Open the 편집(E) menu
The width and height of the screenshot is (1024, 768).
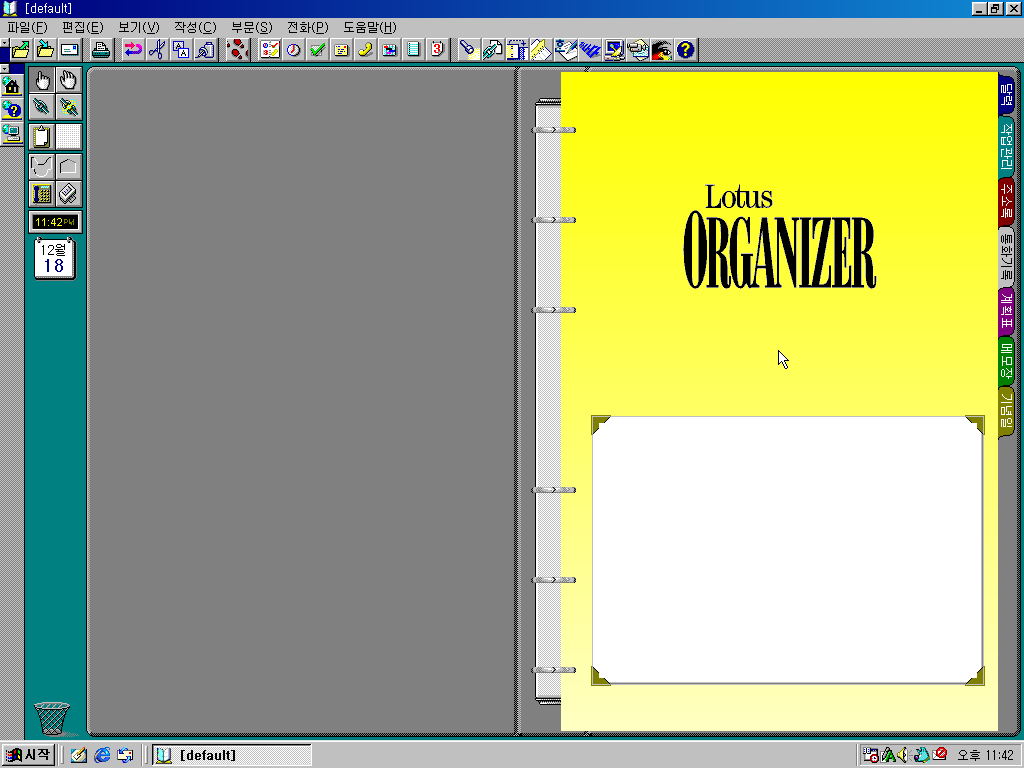tap(83, 27)
